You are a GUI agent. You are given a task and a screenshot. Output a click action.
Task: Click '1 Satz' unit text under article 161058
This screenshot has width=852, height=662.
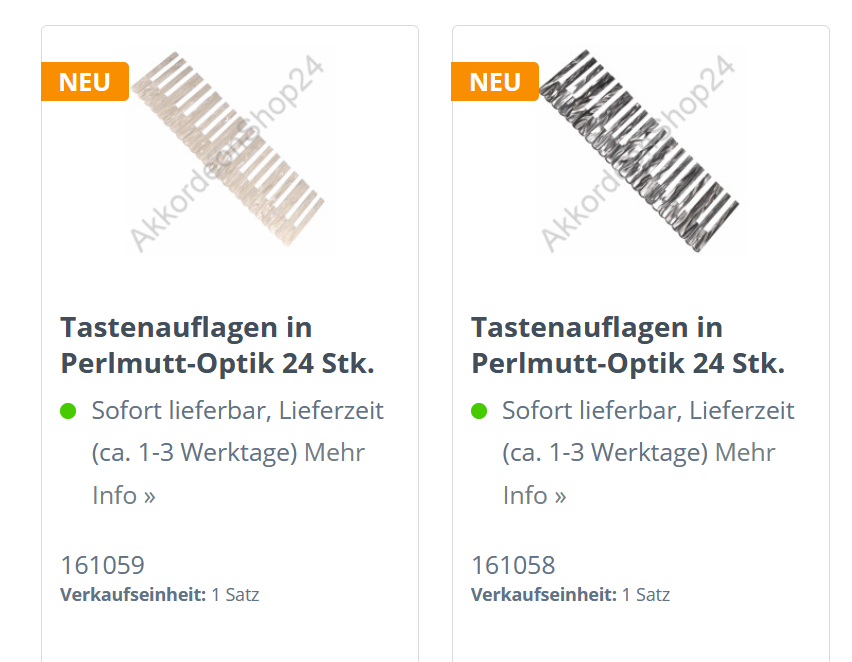646,595
